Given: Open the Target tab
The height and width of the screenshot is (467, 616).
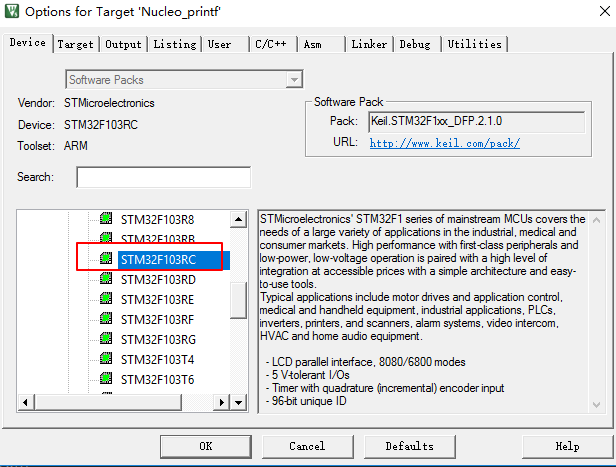Looking at the screenshot, I should point(75,44).
